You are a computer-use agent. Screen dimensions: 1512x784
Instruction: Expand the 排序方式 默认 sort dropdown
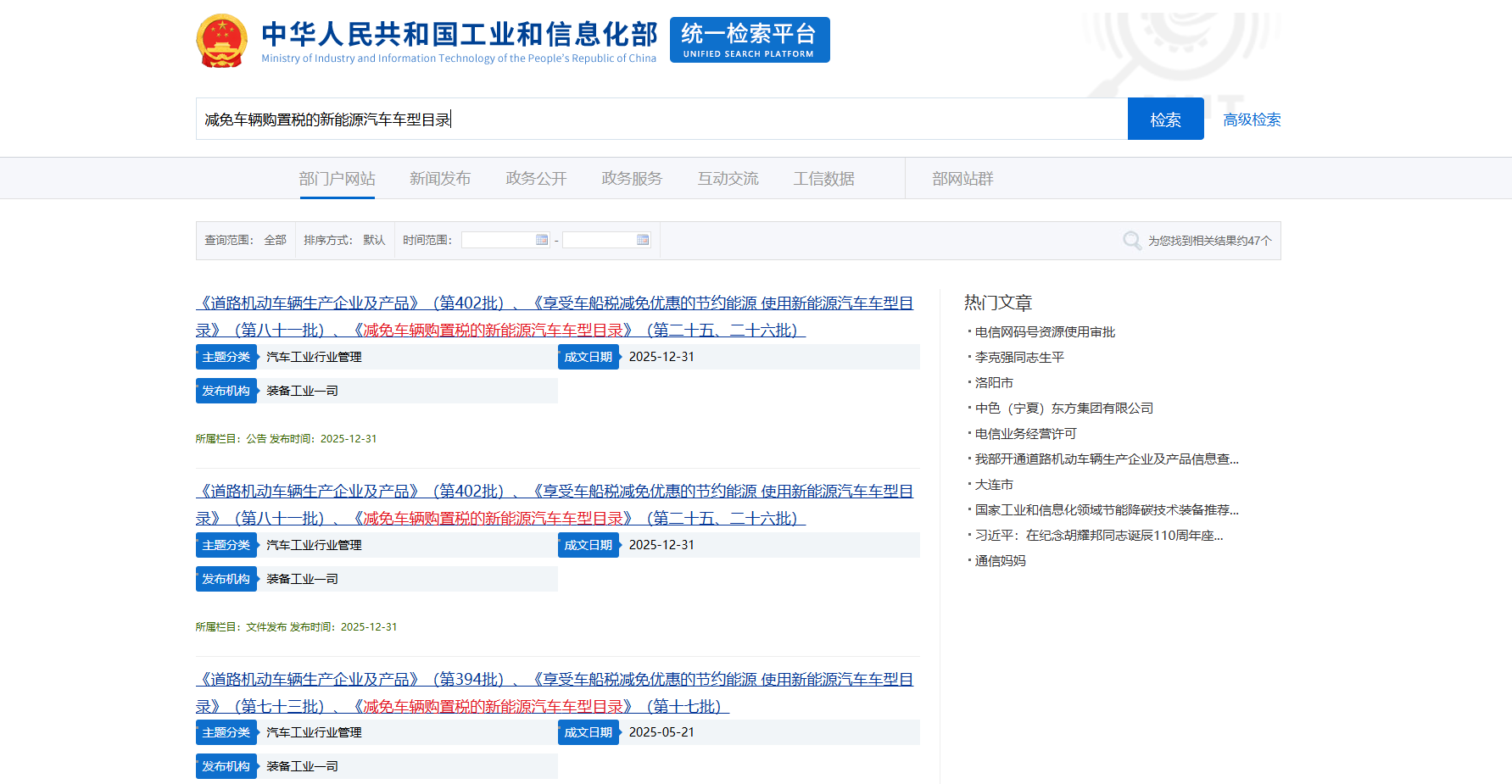(x=374, y=241)
